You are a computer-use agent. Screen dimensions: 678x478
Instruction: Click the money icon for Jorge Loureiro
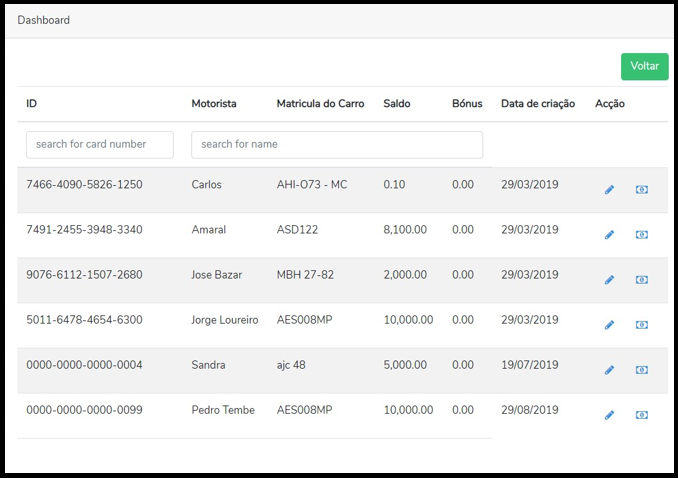click(x=642, y=325)
